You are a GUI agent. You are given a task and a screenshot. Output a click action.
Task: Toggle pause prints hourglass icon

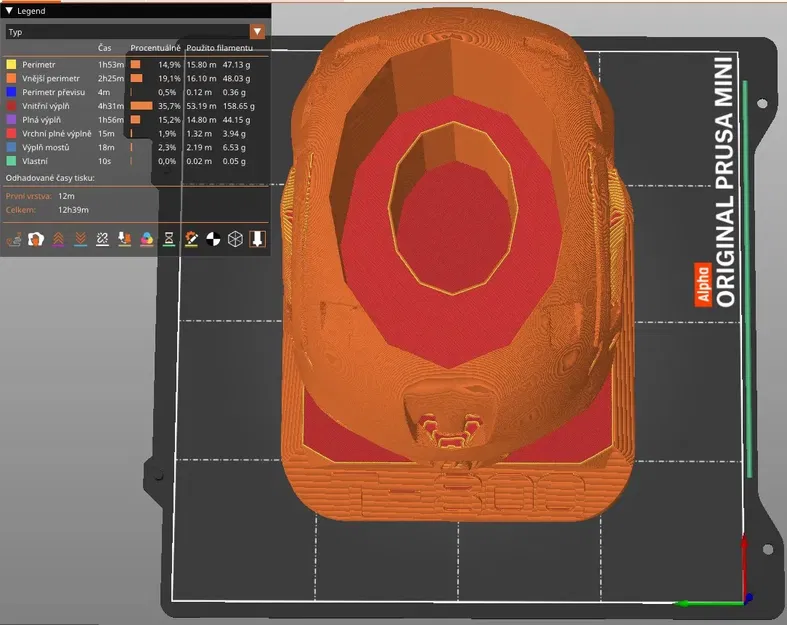click(x=169, y=239)
